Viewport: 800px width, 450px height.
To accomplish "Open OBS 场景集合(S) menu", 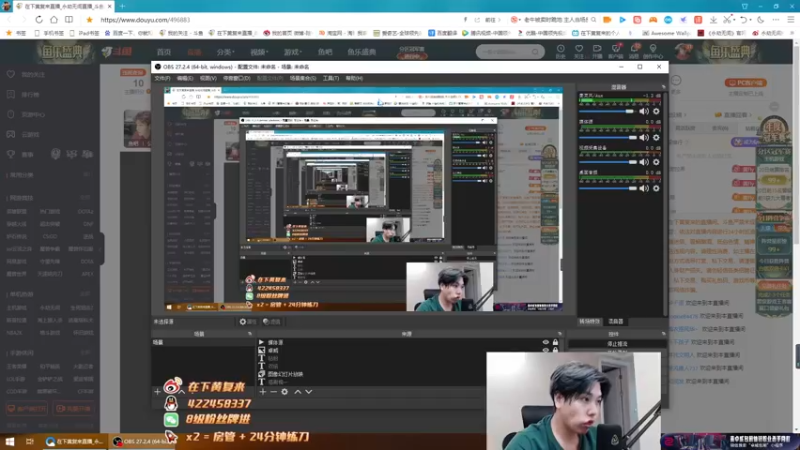I will click(x=303, y=78).
